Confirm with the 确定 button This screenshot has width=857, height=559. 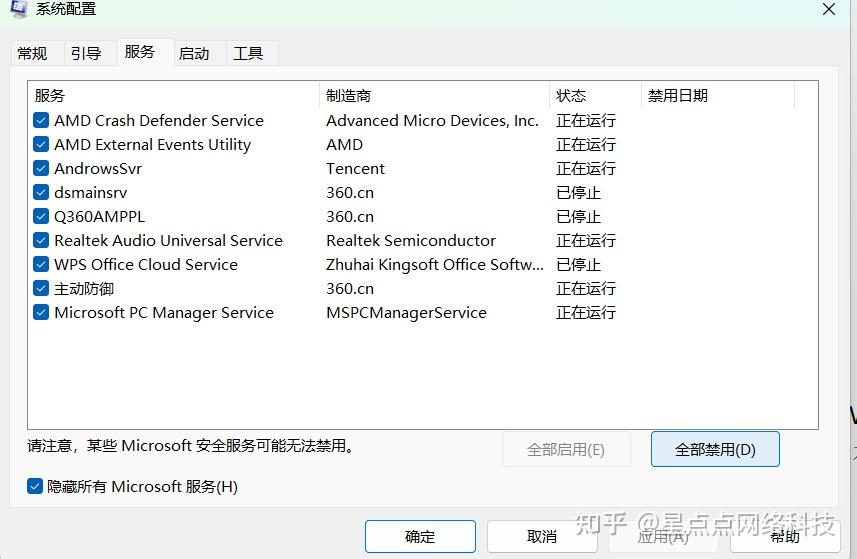[420, 537]
